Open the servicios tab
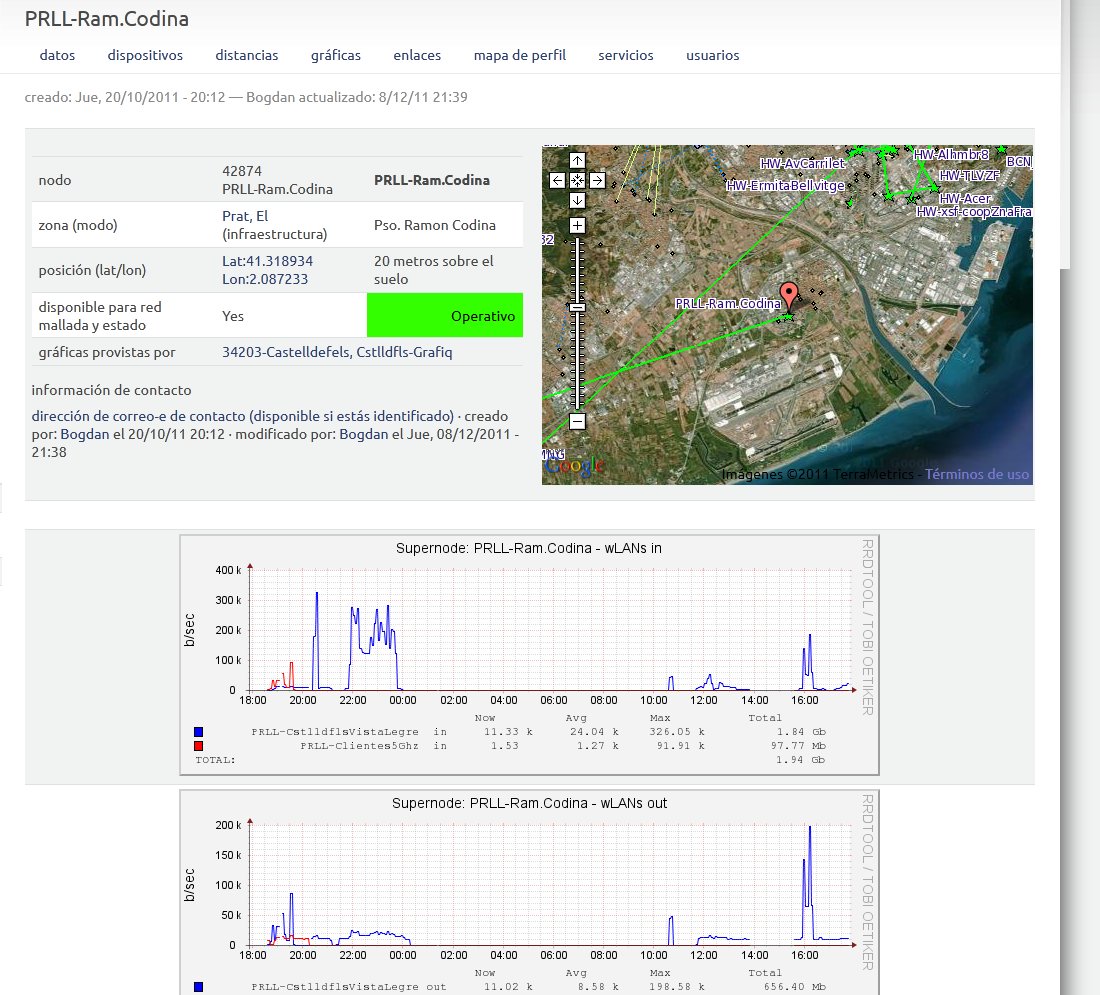This screenshot has width=1100, height=995. point(626,55)
